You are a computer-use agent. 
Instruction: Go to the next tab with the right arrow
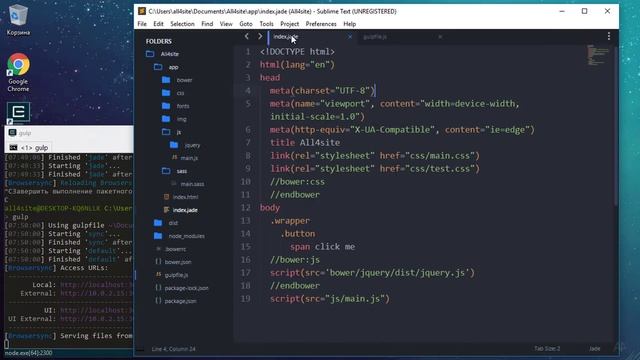coord(260,36)
